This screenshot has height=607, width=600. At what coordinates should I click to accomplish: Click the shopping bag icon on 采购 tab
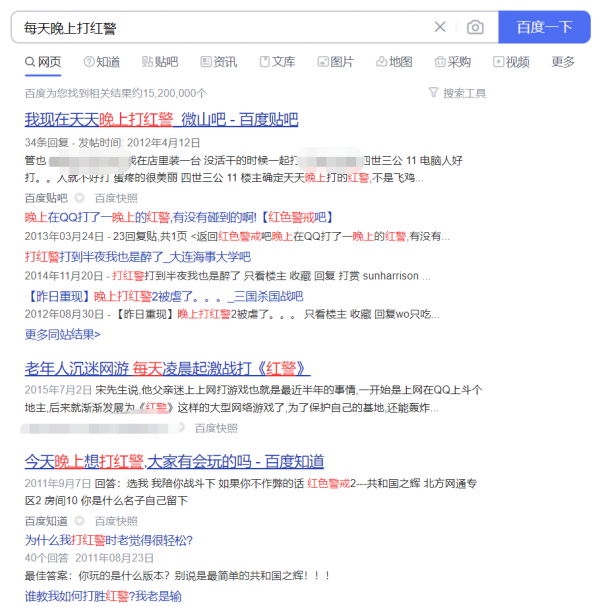[x=440, y=62]
